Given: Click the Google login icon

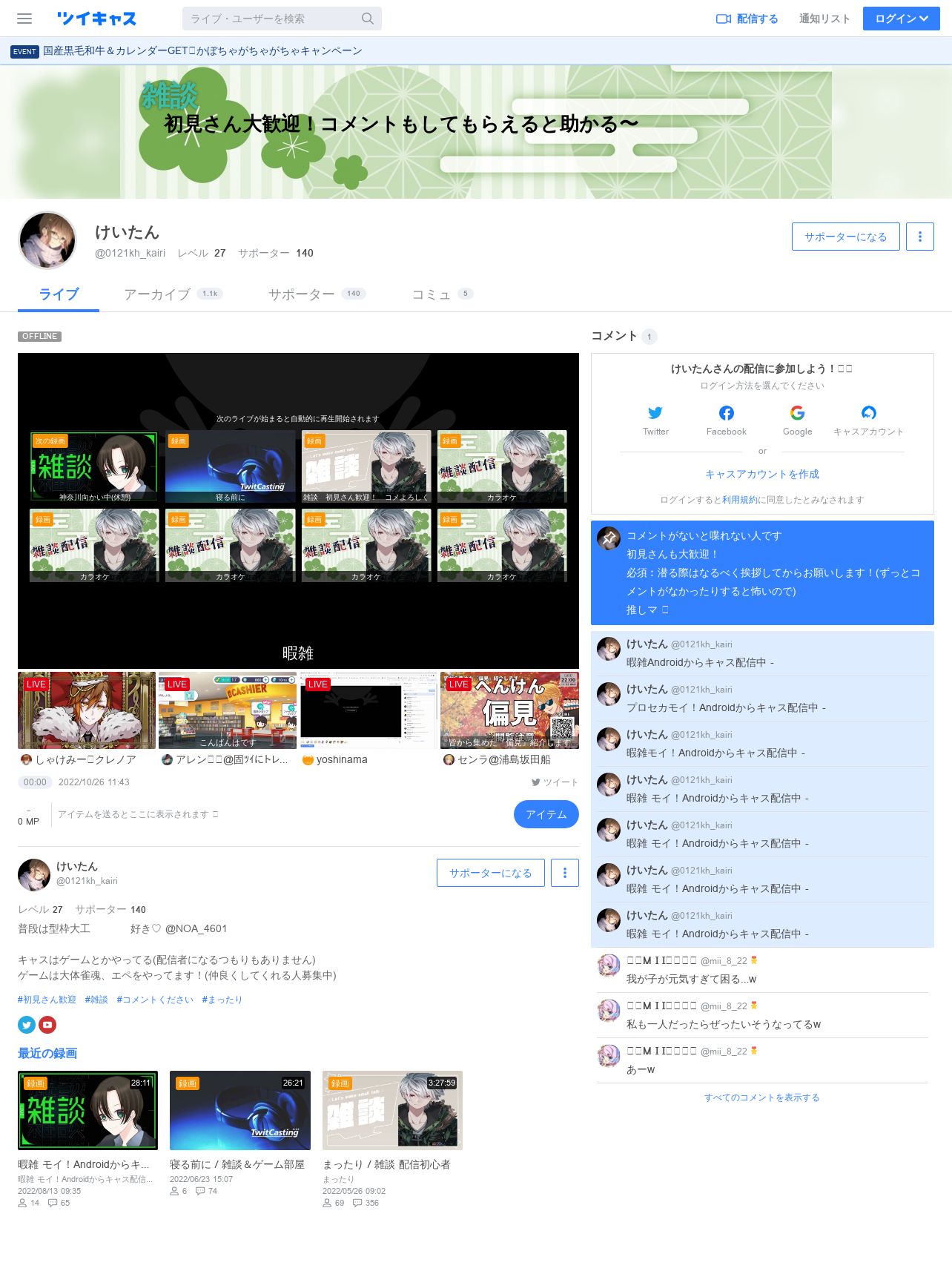Looking at the screenshot, I should [798, 413].
